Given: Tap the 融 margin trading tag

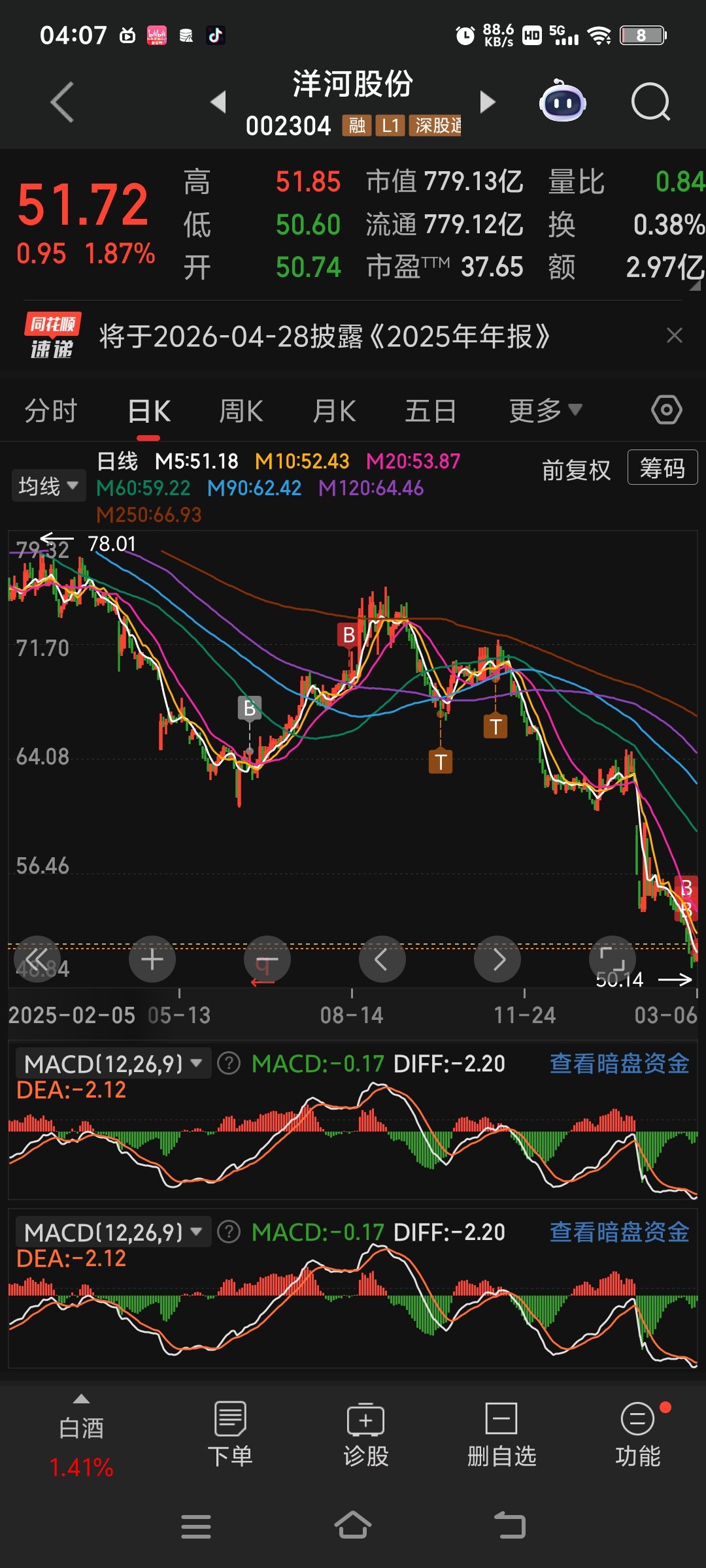Looking at the screenshot, I should (x=357, y=125).
